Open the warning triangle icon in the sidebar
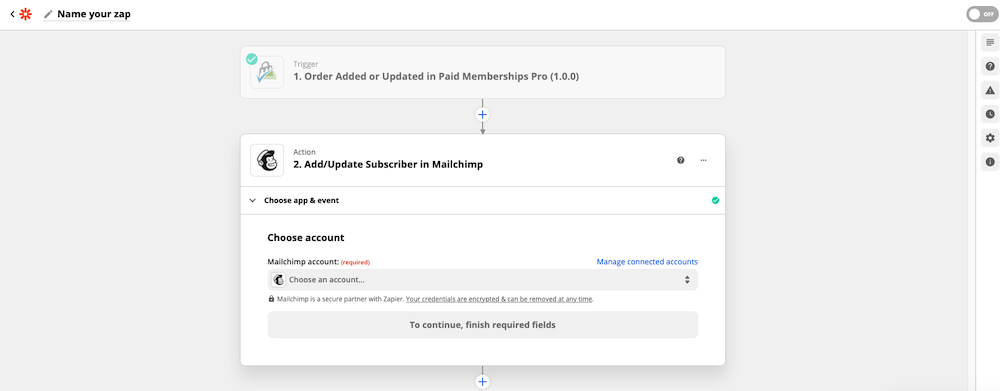 990,90
